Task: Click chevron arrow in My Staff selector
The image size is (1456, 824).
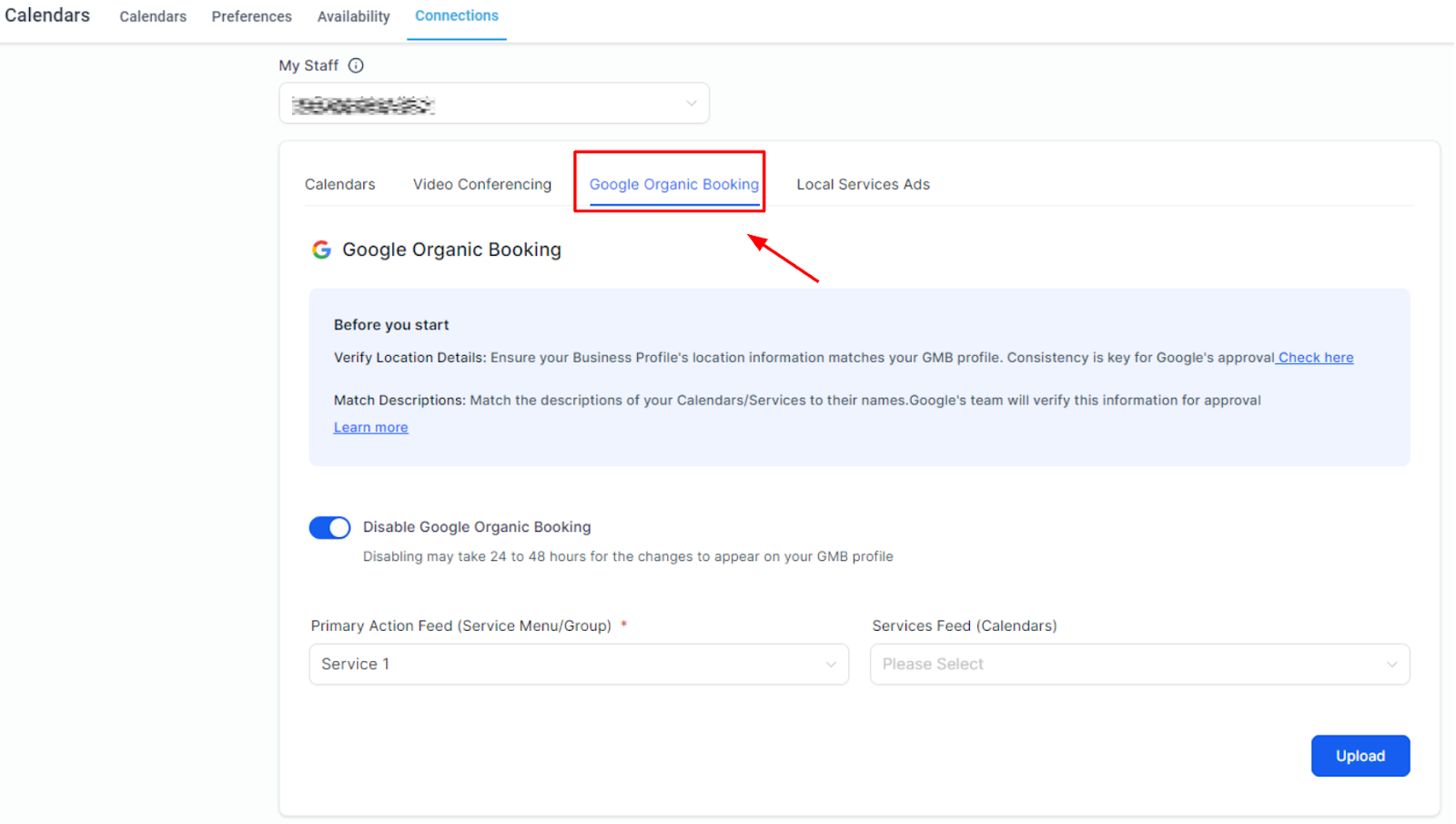Action: point(692,104)
